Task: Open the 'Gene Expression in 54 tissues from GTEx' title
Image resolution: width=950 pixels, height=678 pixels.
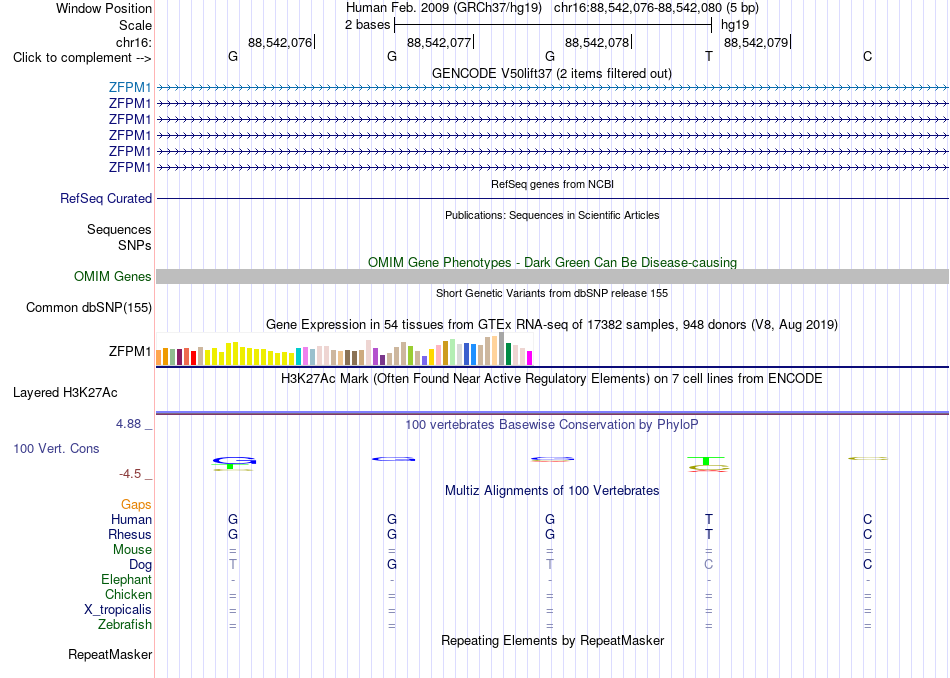Action: [x=552, y=325]
